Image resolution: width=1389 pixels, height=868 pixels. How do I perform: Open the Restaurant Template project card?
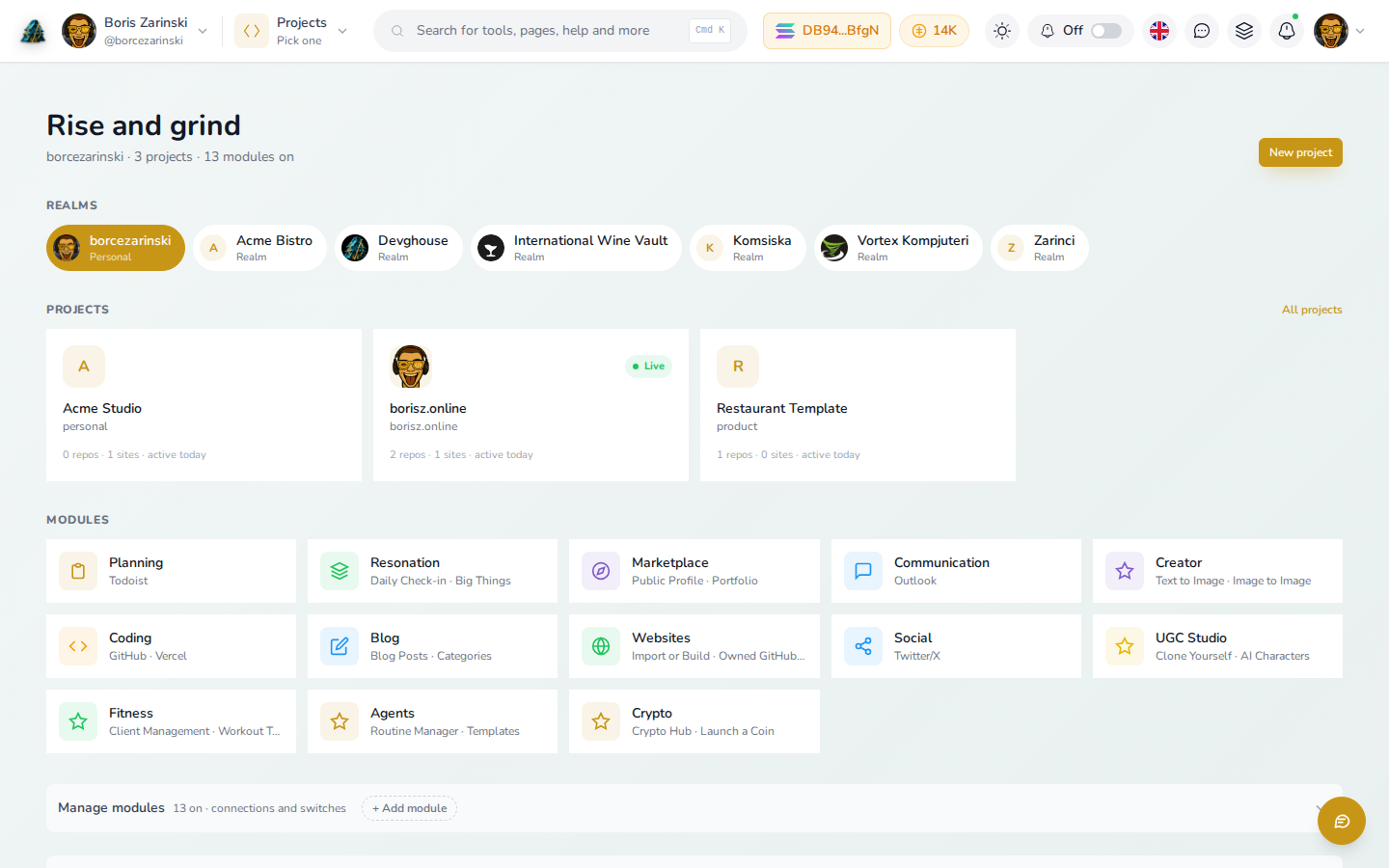(x=858, y=405)
